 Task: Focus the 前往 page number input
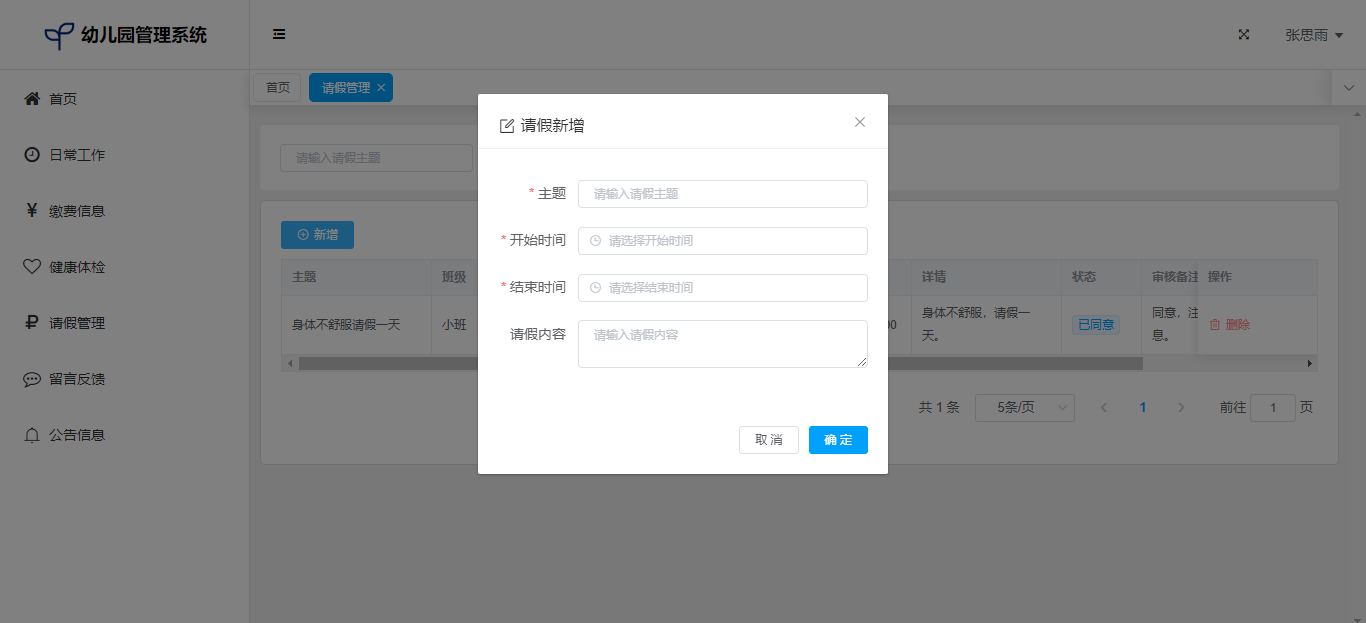1273,408
